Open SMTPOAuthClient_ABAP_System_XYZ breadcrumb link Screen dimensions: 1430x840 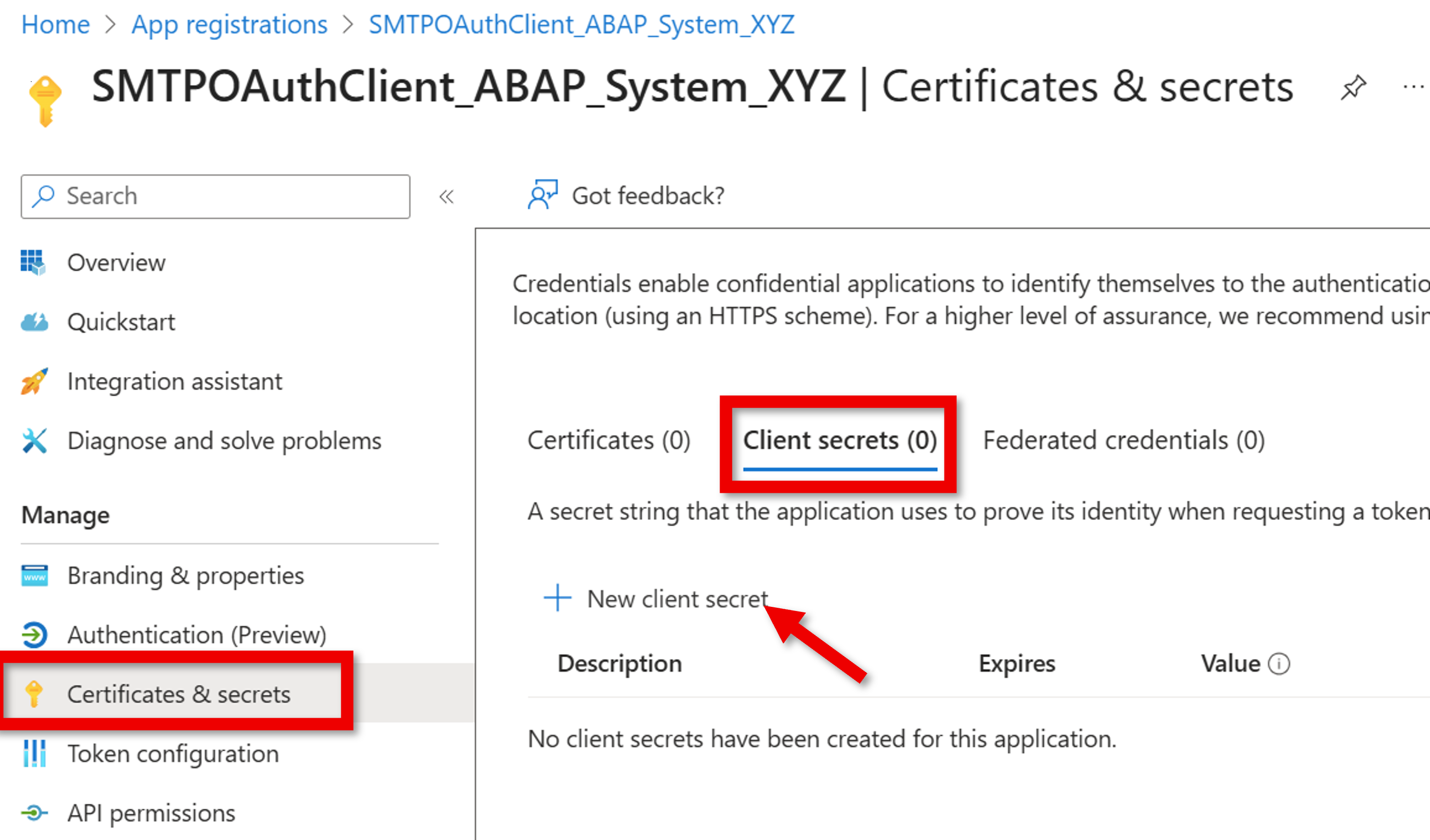[x=581, y=25]
